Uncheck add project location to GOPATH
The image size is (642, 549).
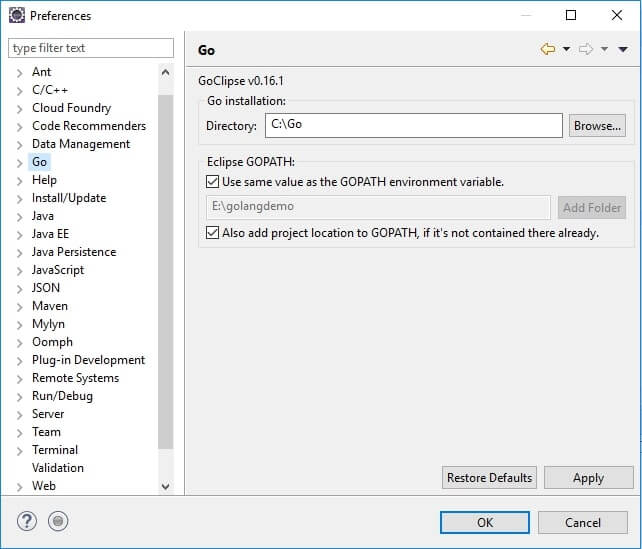point(212,233)
